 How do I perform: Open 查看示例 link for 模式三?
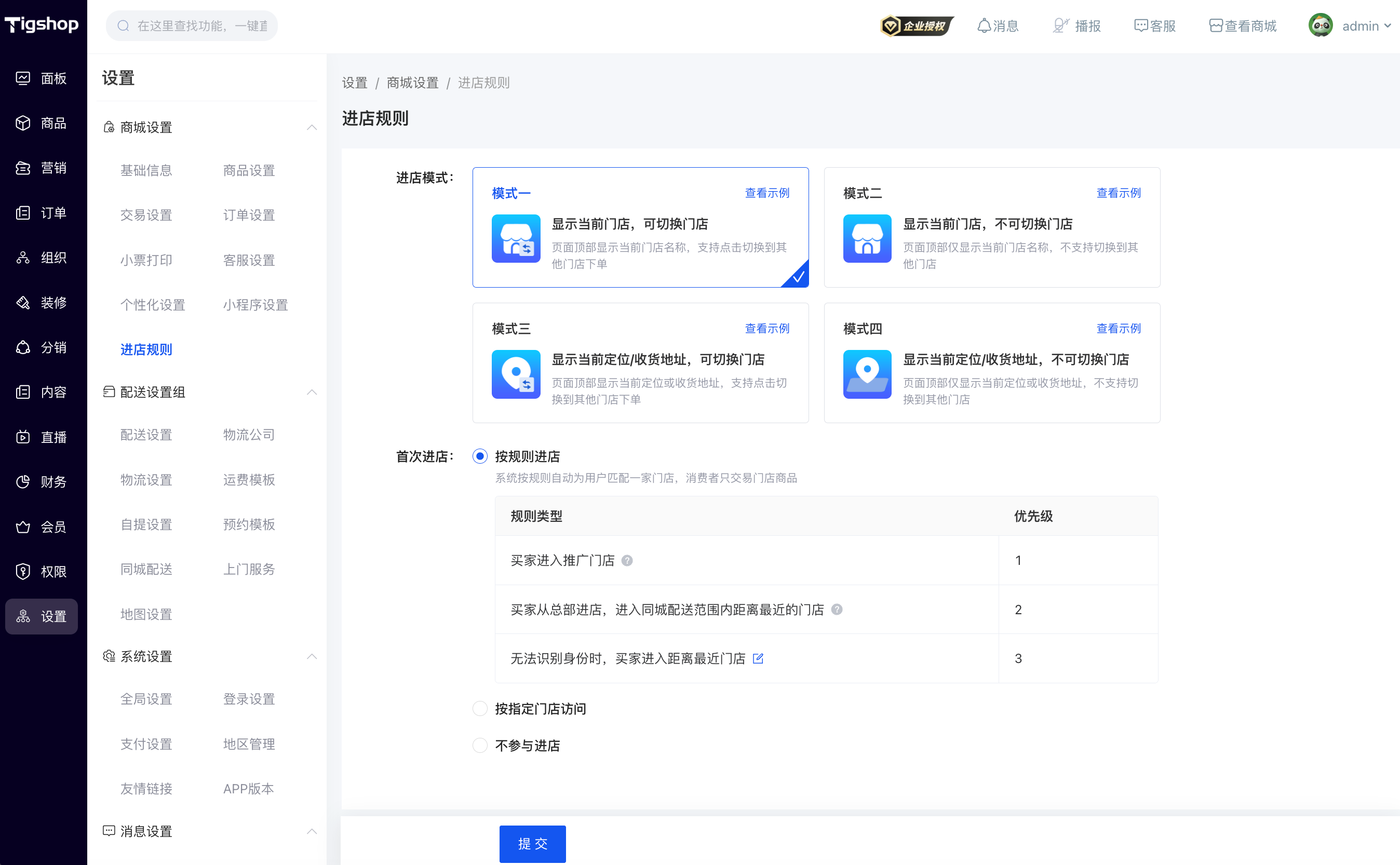[767, 328]
